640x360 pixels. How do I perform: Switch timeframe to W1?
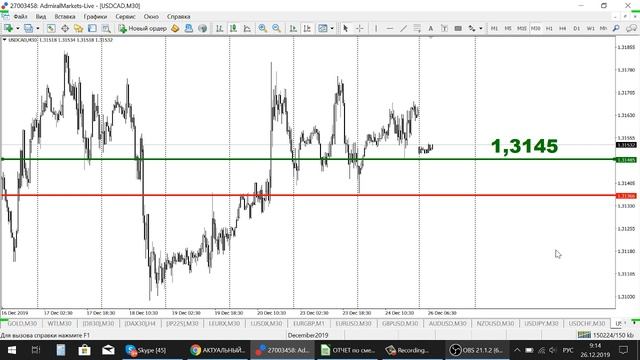[590, 28]
